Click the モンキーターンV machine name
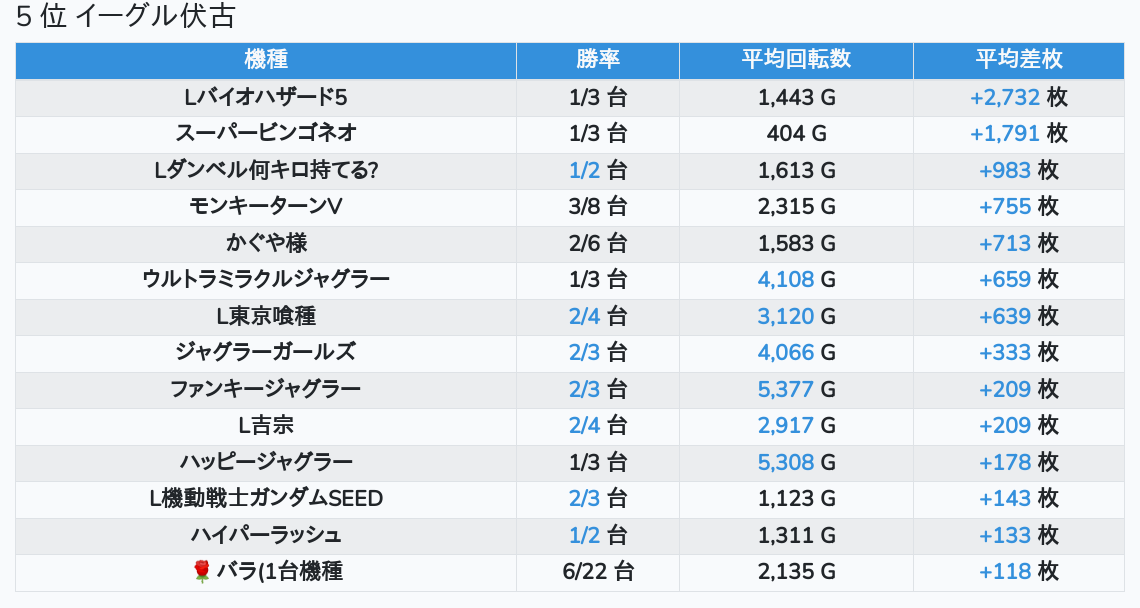The image size is (1140, 608). pos(266,207)
